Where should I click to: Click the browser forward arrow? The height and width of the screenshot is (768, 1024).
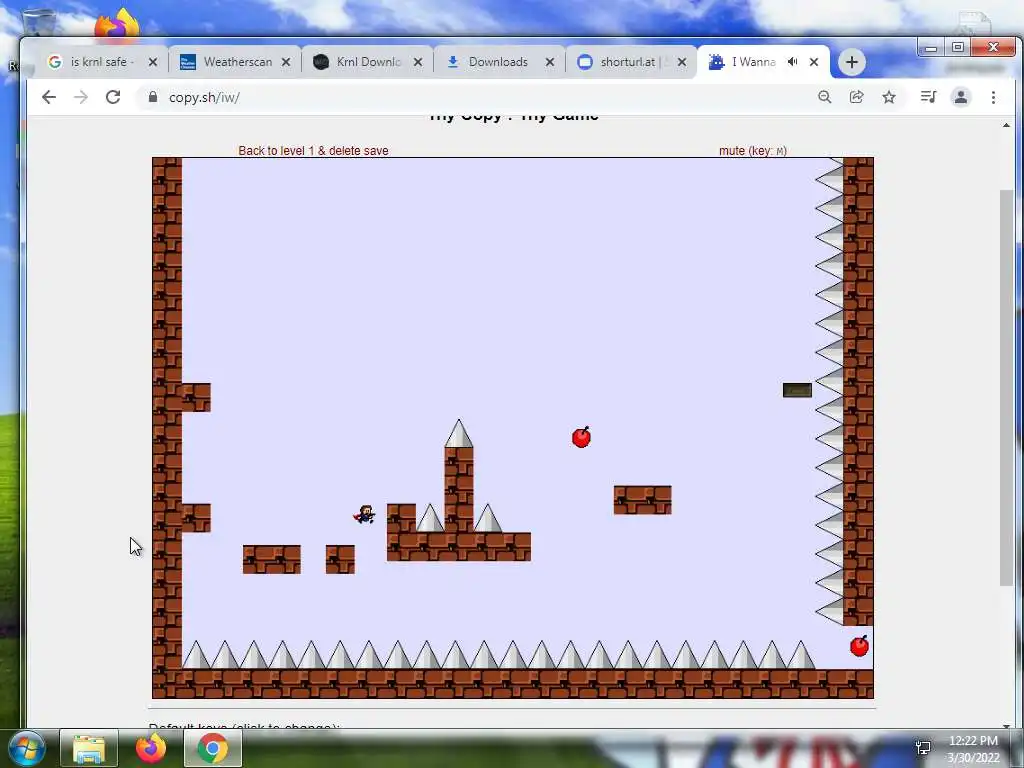[x=81, y=97]
